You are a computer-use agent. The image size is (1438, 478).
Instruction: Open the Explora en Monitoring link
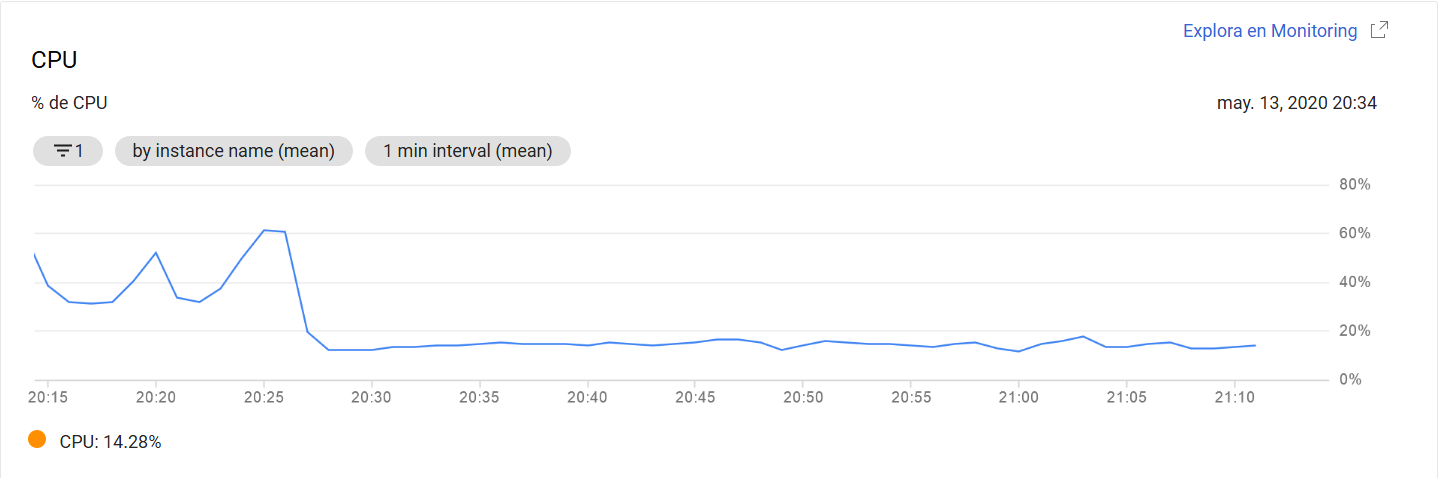pos(1270,31)
